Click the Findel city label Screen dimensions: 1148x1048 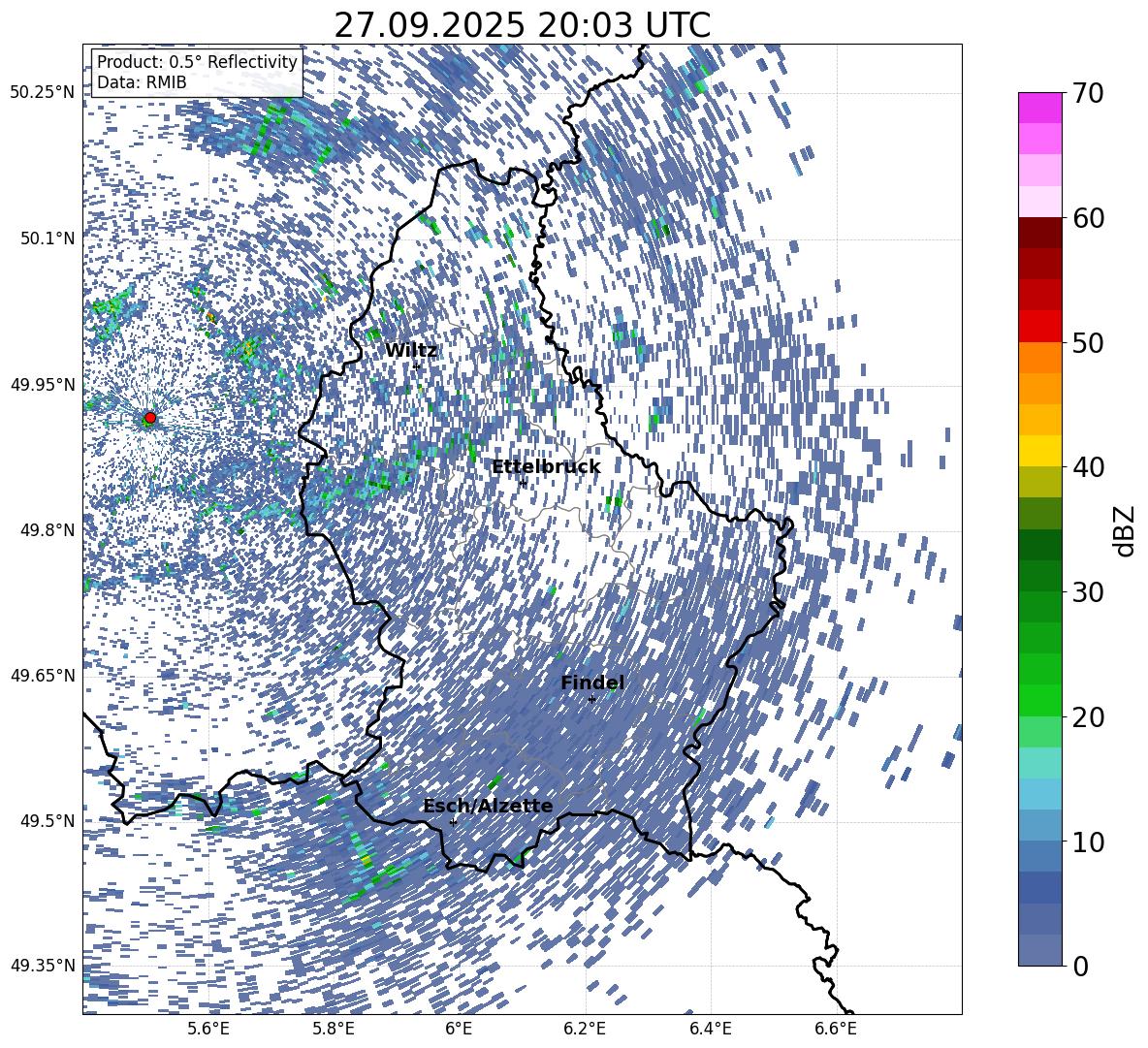point(592,683)
